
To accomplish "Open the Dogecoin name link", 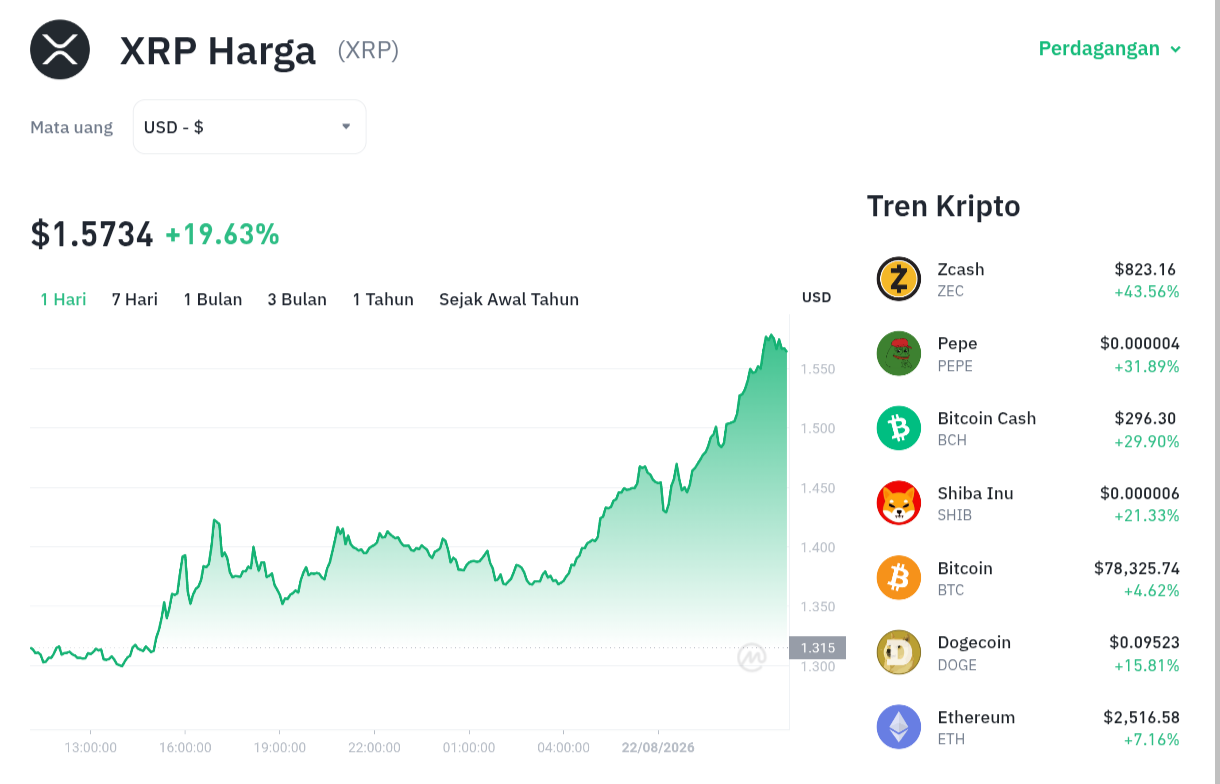I will click(x=974, y=643).
